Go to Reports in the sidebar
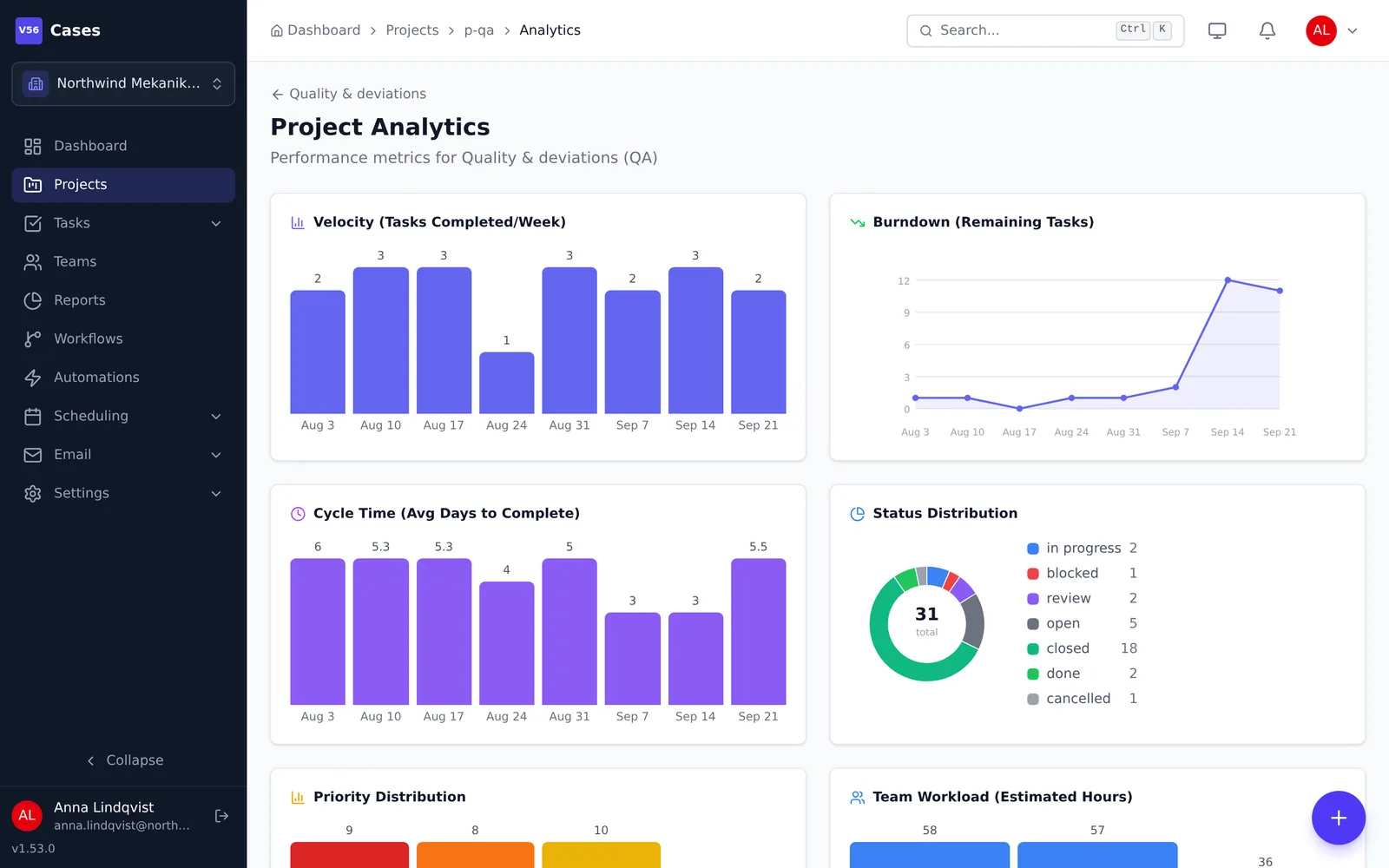The width and height of the screenshot is (1389, 868). coord(123,300)
